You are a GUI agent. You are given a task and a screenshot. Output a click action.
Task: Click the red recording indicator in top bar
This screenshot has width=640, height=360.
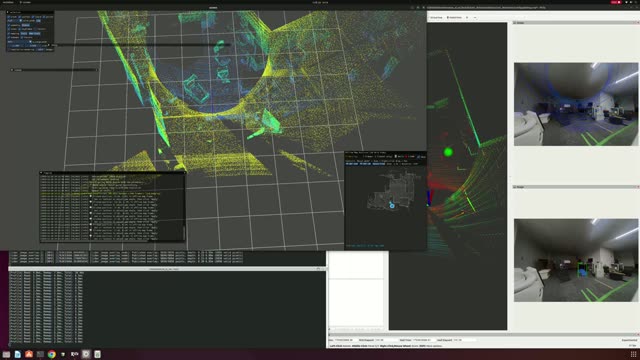click(x=616, y=2)
